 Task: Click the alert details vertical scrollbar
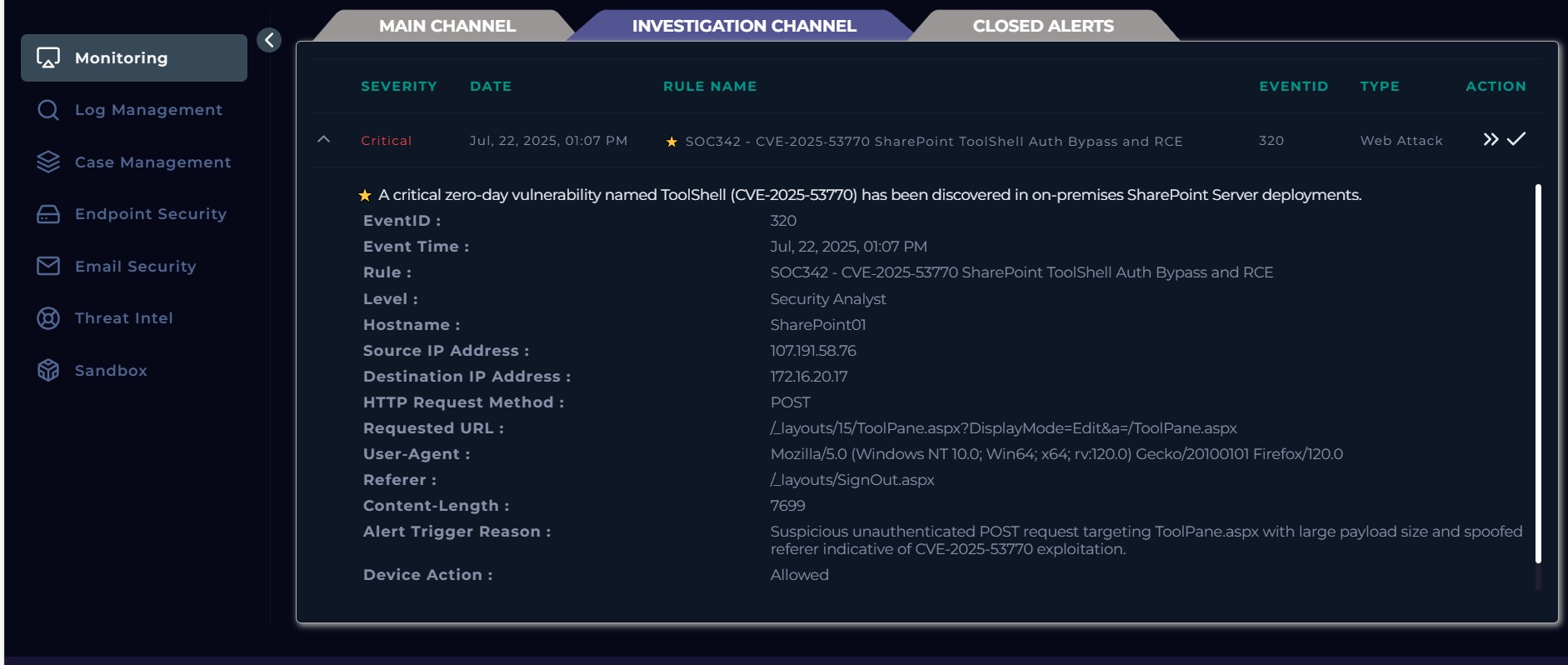click(x=1538, y=373)
